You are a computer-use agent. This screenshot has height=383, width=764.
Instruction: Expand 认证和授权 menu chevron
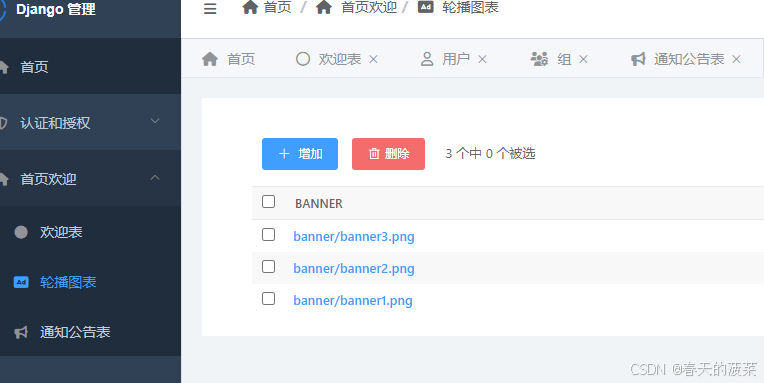pyautogui.click(x=155, y=121)
